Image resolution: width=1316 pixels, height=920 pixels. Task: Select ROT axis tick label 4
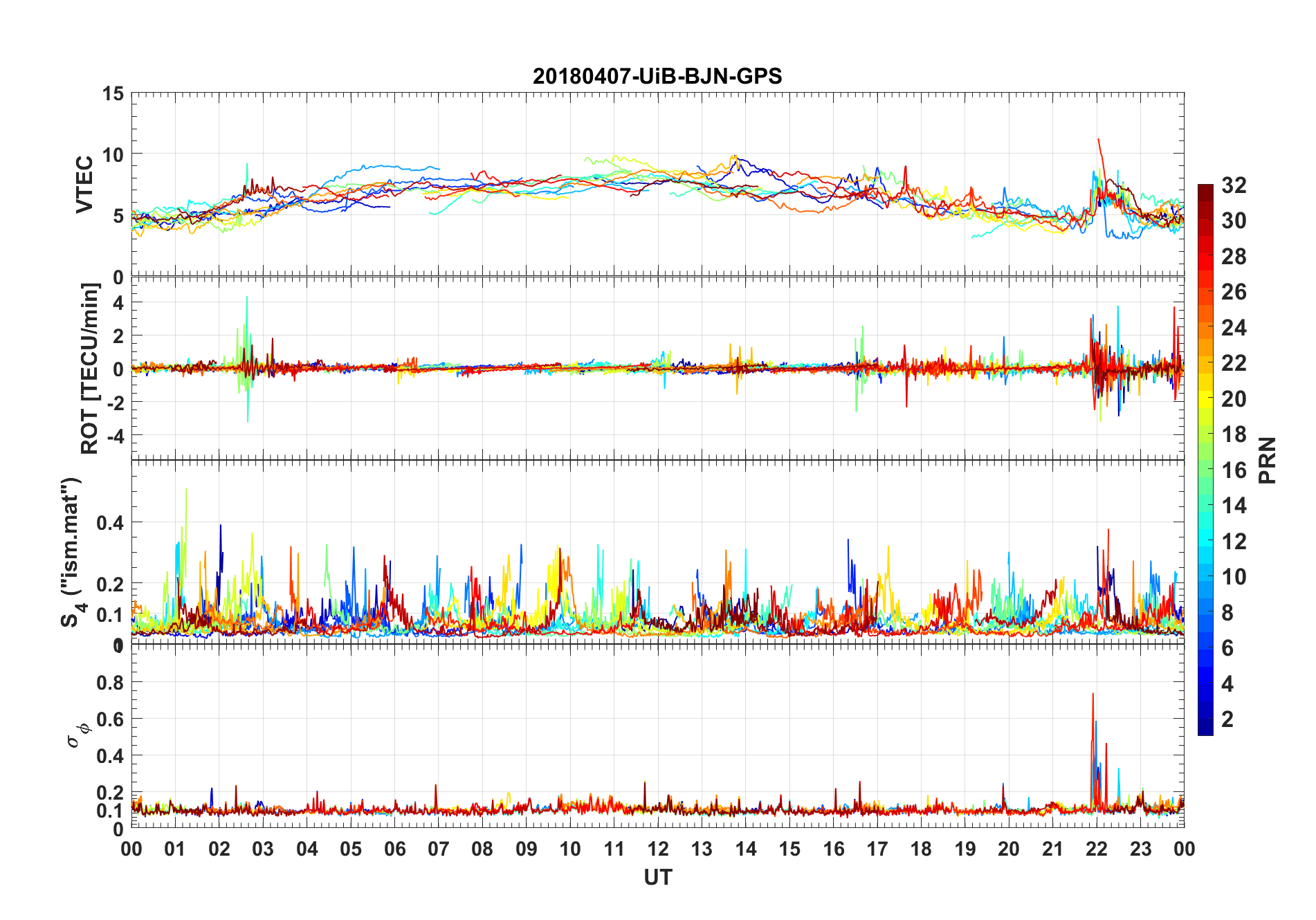(118, 302)
